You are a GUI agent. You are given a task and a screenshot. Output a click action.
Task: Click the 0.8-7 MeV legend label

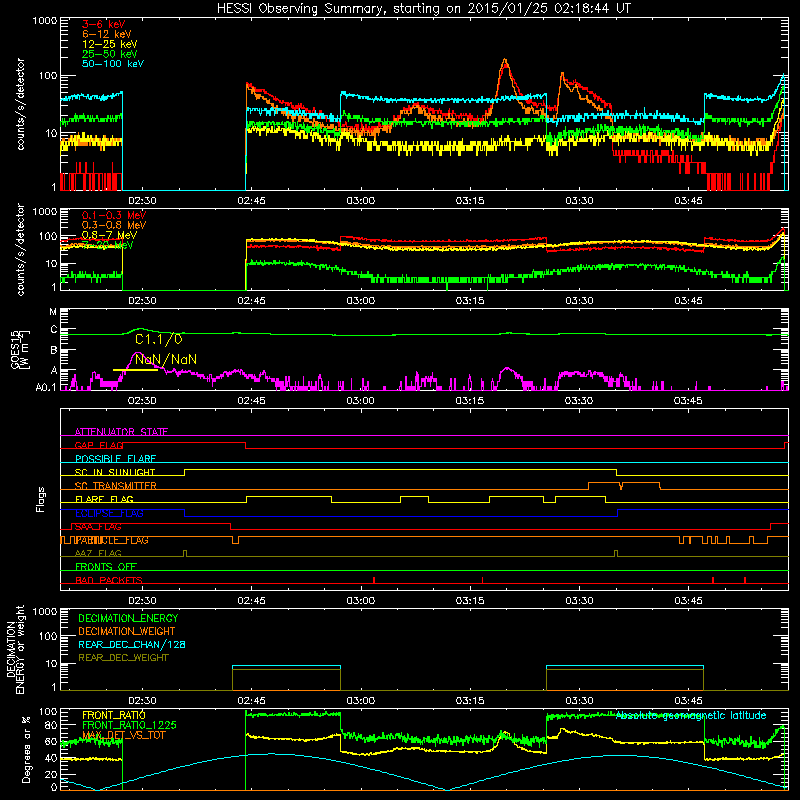109,235
